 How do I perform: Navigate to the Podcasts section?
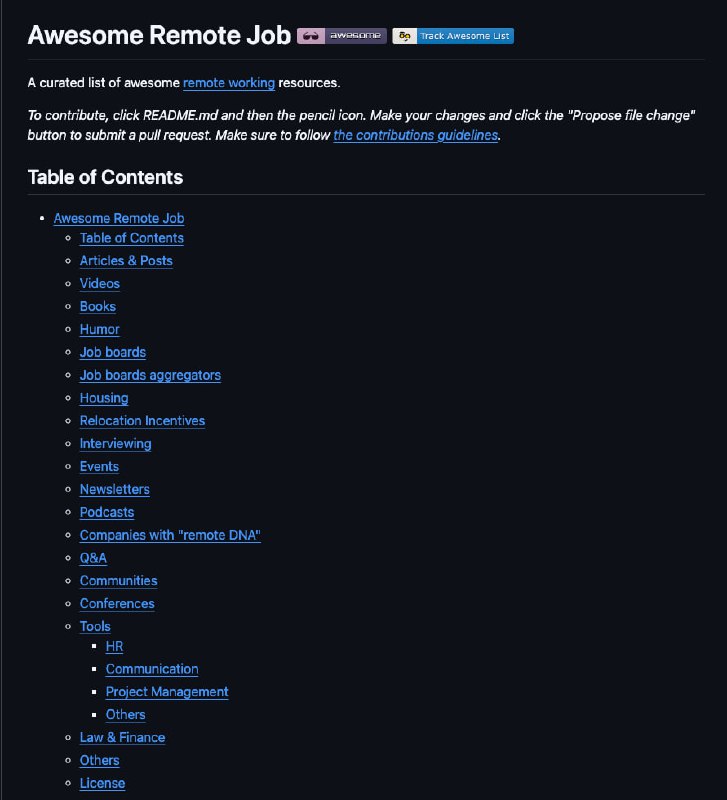pyautogui.click(x=107, y=513)
